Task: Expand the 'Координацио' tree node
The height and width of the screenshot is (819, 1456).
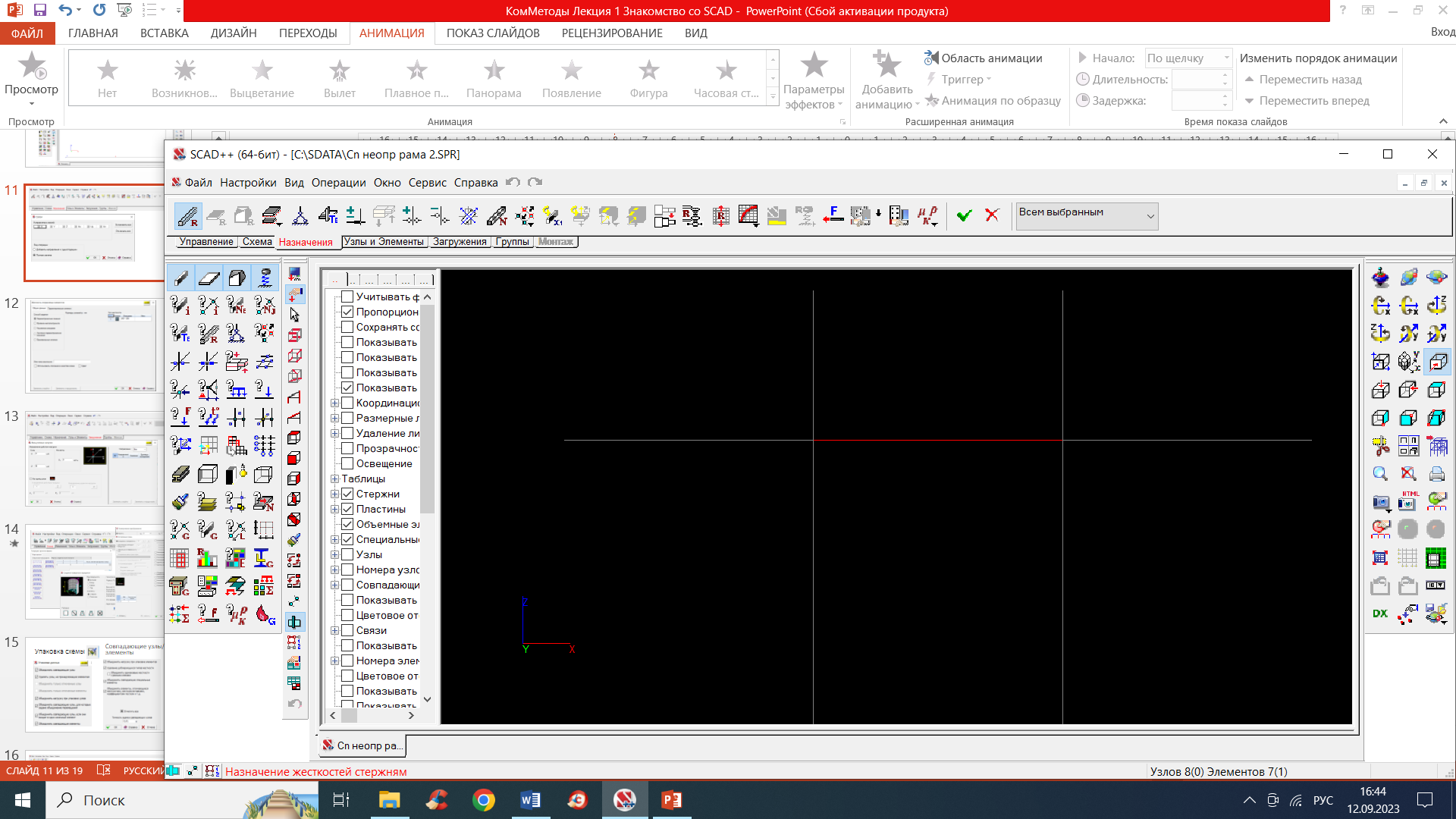Action: [334, 403]
